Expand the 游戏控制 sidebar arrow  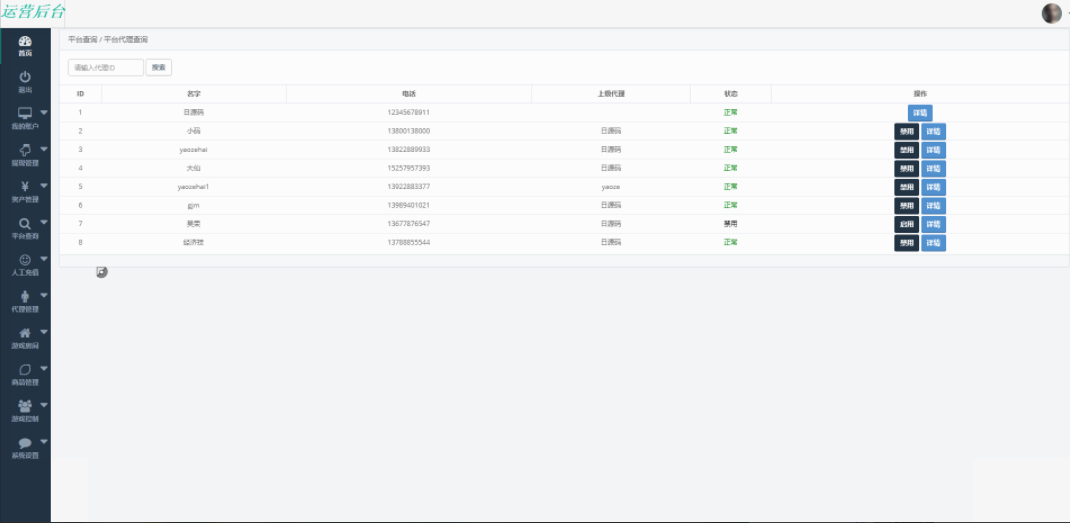tap(44, 405)
